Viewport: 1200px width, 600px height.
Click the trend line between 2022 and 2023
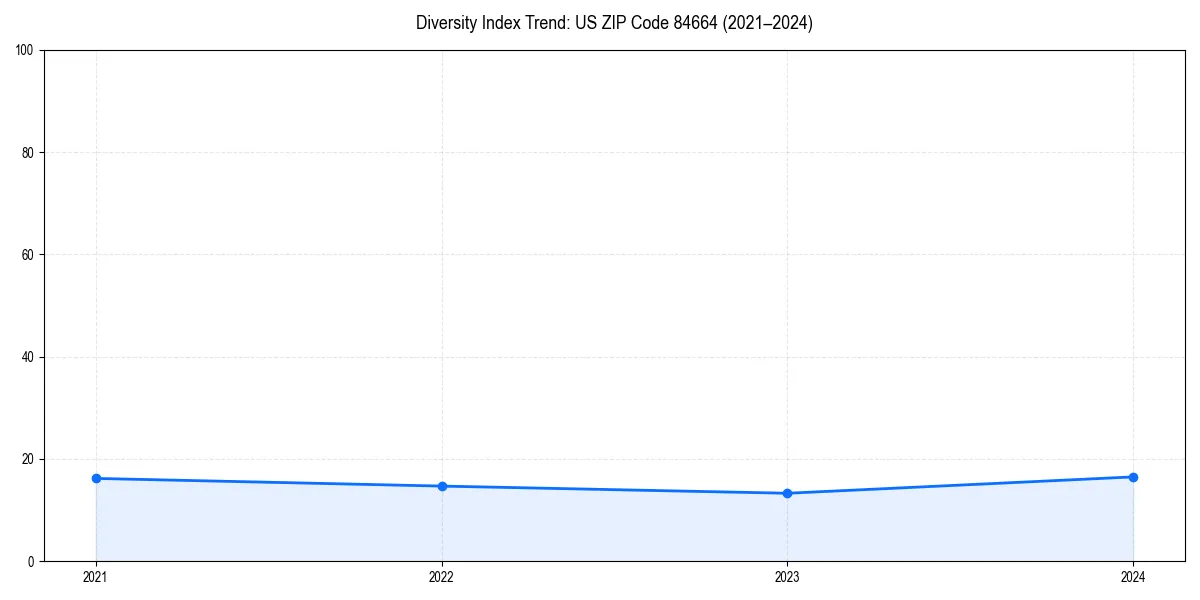(614, 489)
